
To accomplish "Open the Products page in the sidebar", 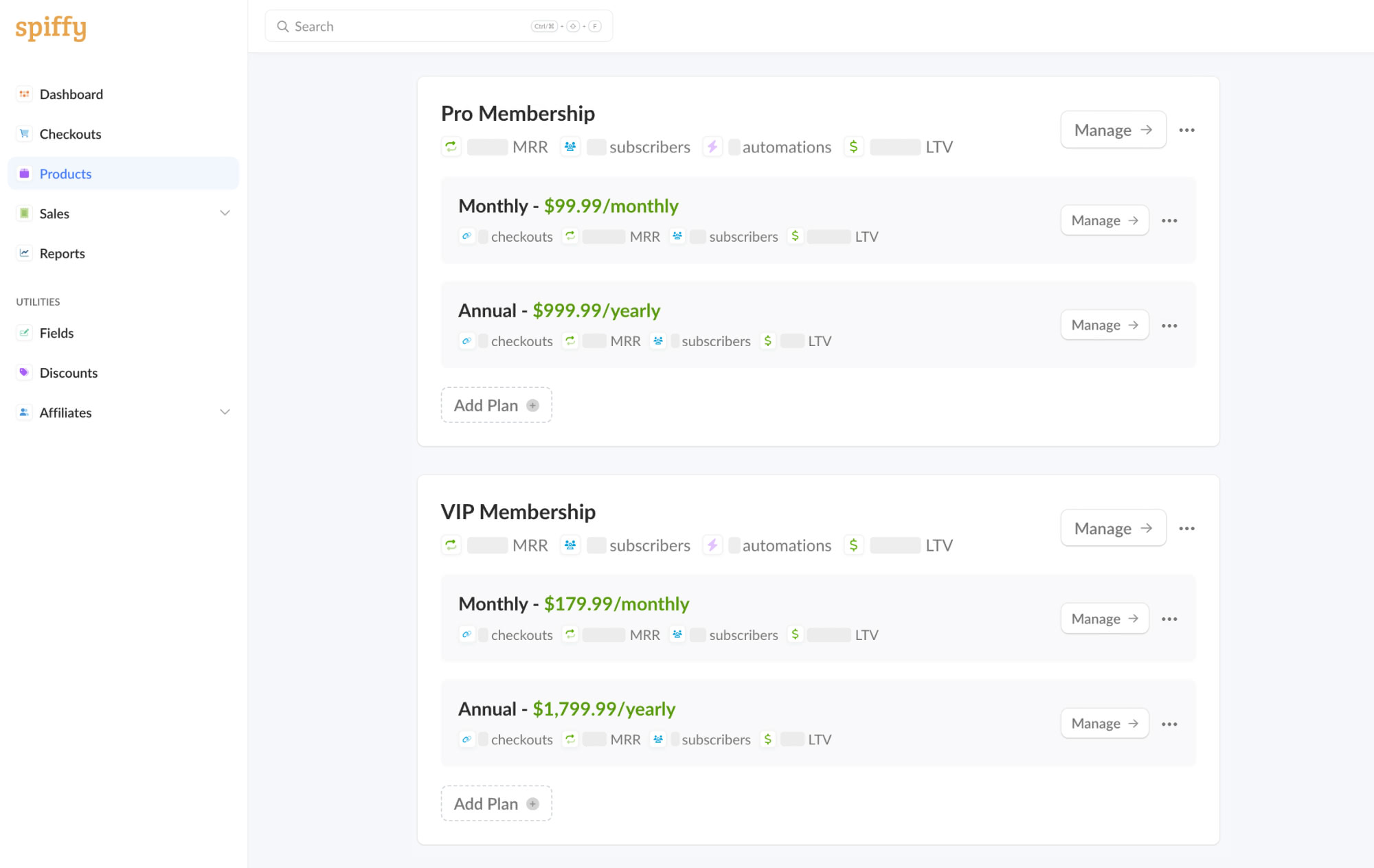I will point(65,174).
